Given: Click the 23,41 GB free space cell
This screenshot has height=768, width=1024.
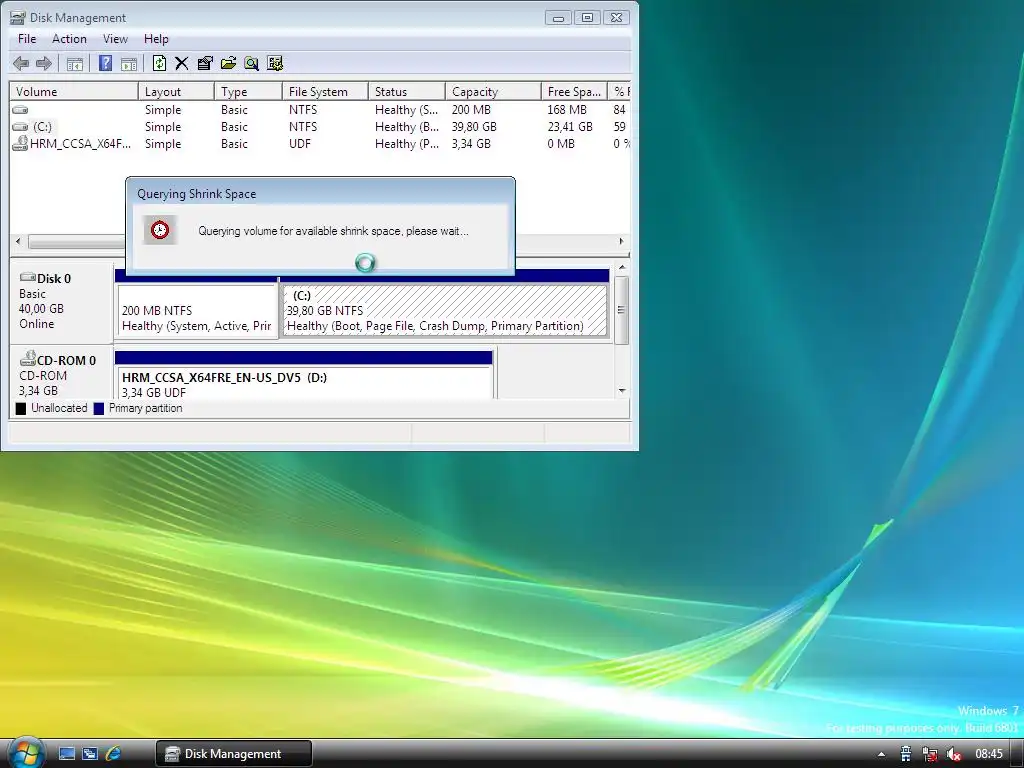Looking at the screenshot, I should (x=570, y=127).
